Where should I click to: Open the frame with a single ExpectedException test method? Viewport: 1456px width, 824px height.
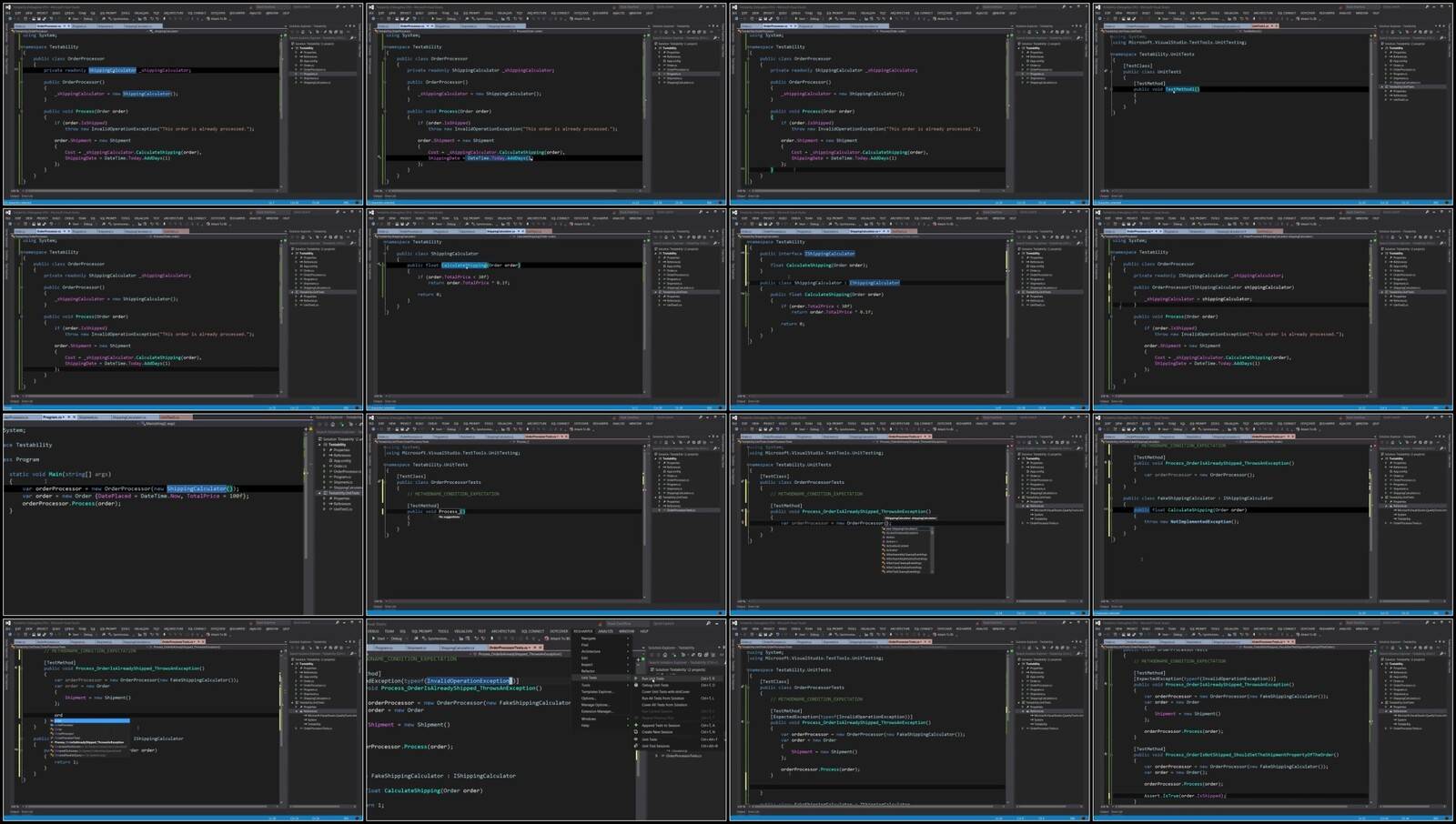(x=909, y=720)
